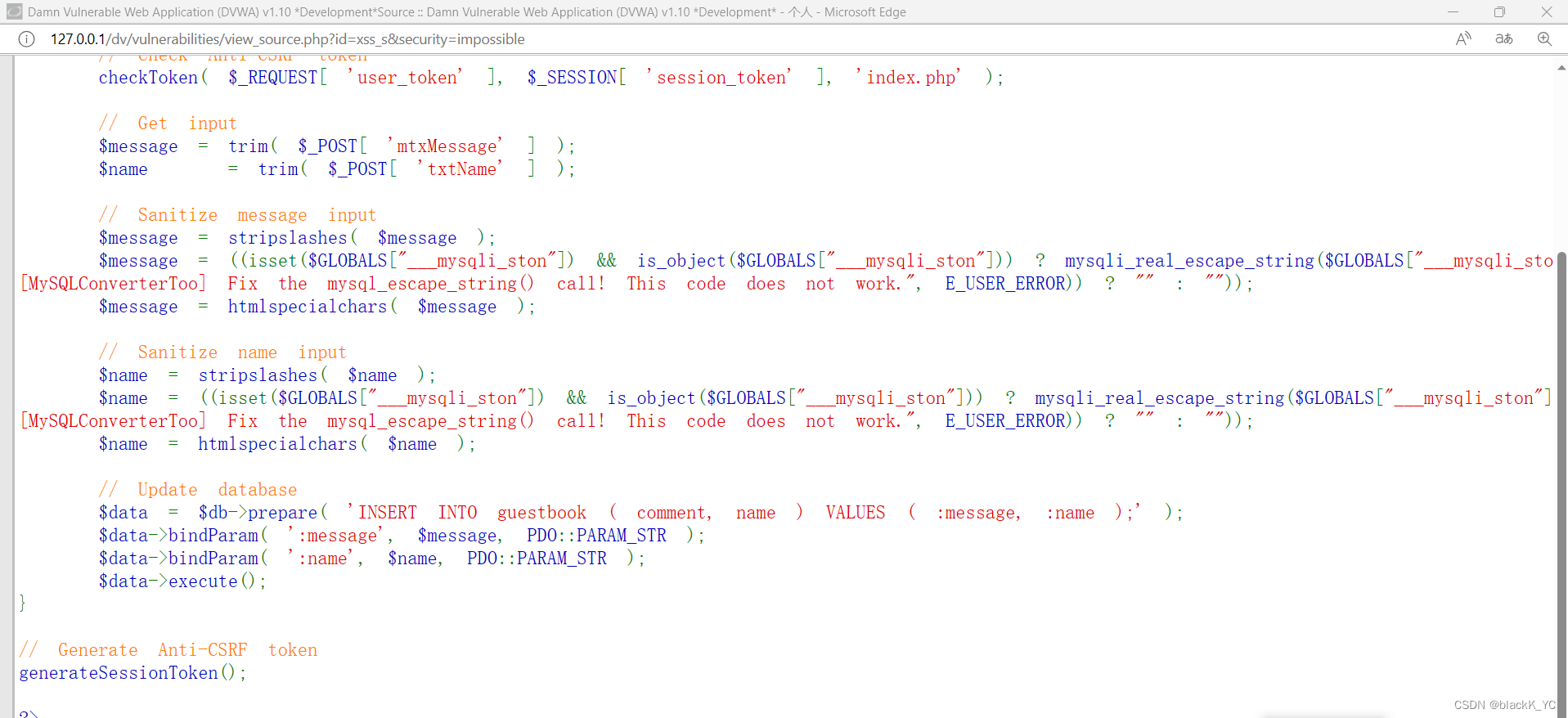Click the 'guestbook' table name

tap(542, 513)
